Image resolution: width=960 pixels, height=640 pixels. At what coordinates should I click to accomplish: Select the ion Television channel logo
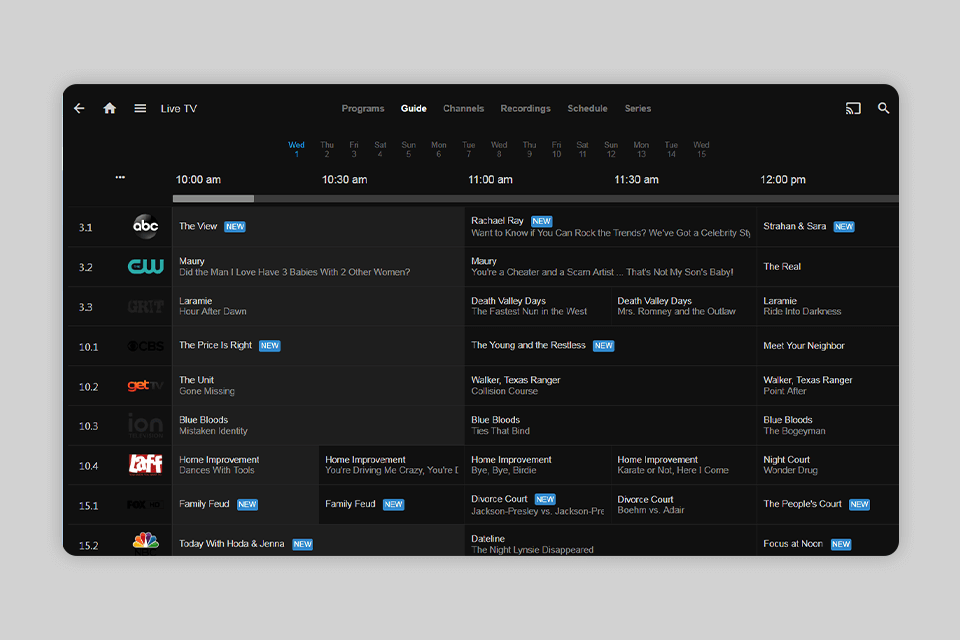(146, 425)
